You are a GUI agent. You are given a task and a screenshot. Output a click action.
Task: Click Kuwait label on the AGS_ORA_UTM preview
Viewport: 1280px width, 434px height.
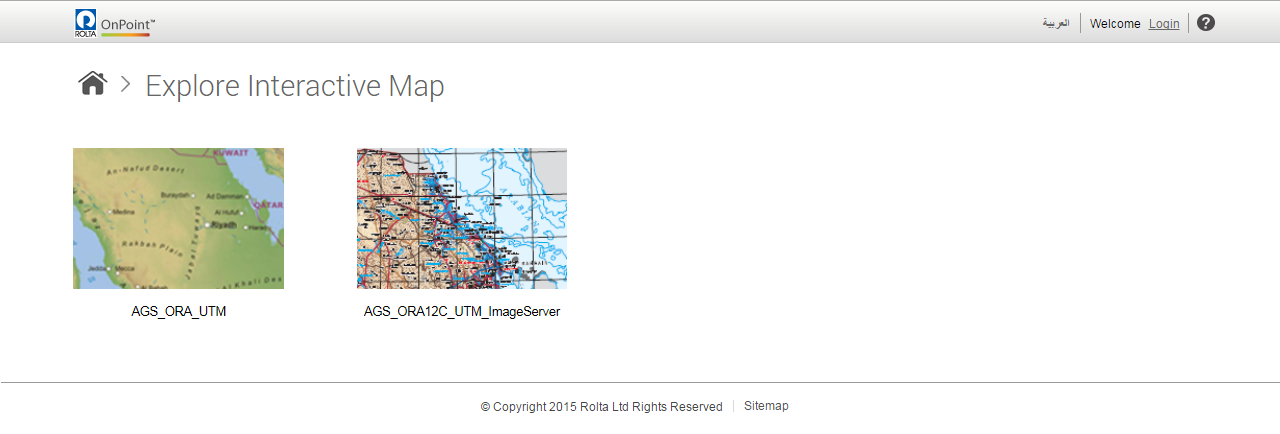point(231,153)
